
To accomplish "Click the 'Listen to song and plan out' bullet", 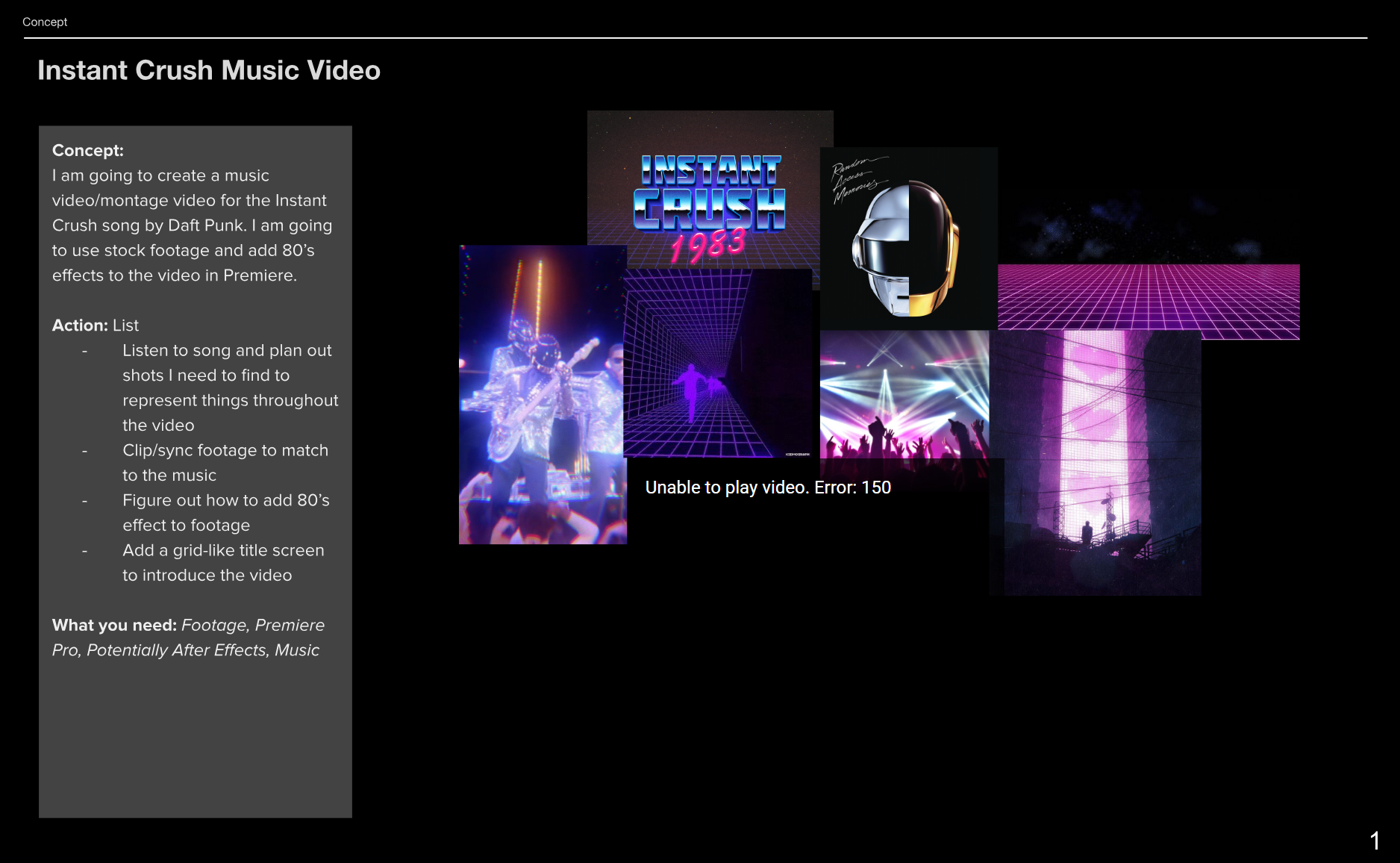I will pyautogui.click(x=227, y=350).
